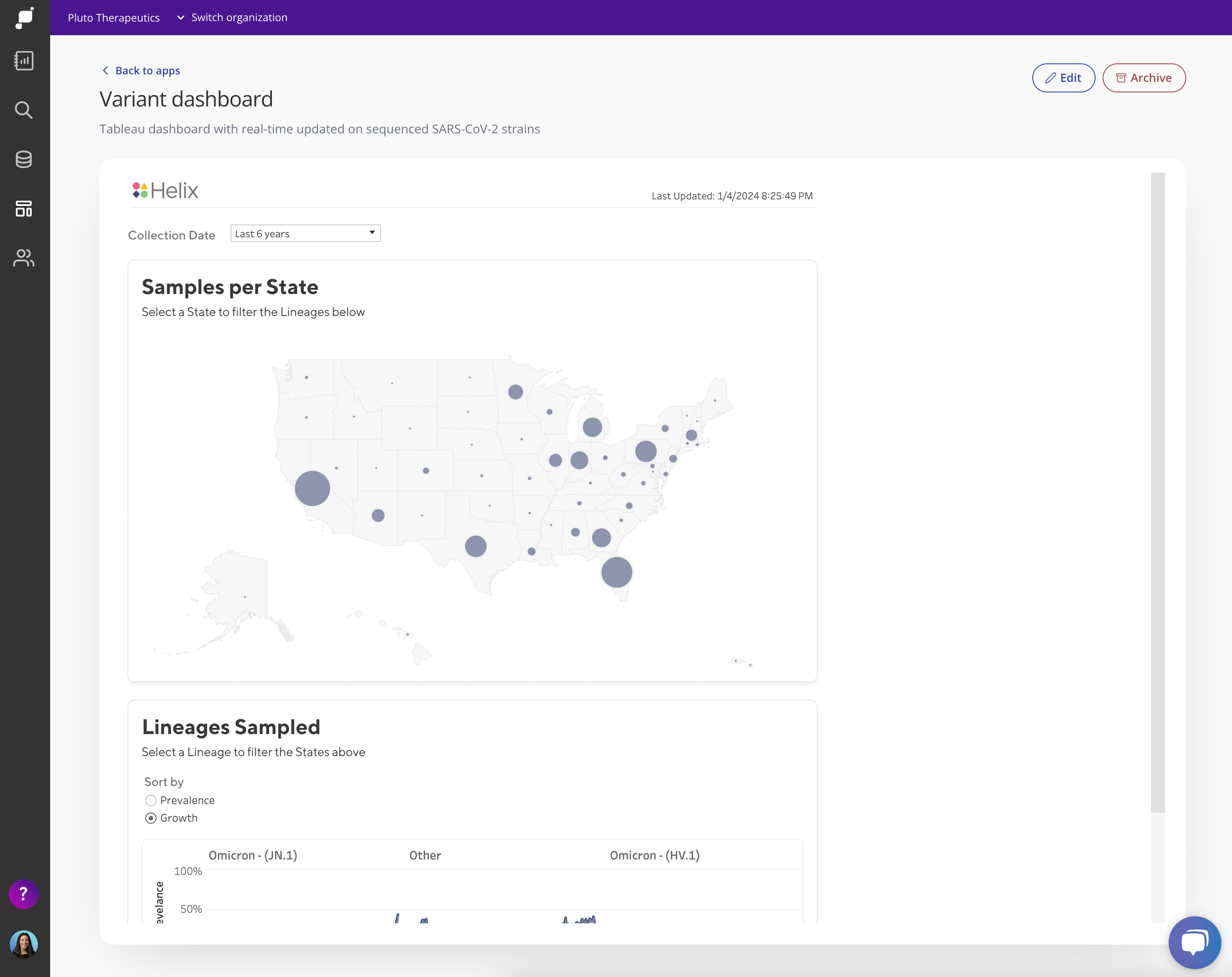Expand Switch organization menu
Viewport: 1232px width, 977px height.
coord(232,18)
